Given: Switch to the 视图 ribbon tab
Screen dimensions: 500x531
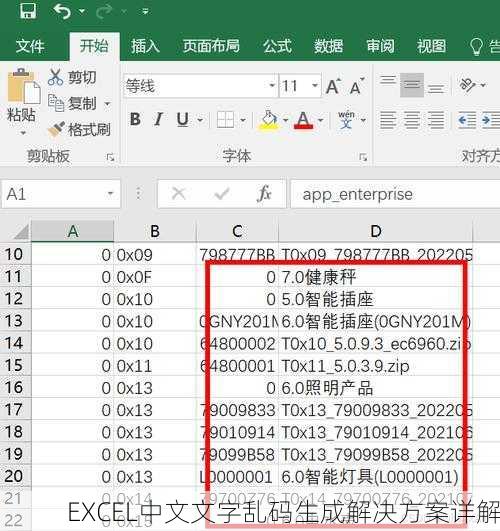Looking at the screenshot, I should tap(431, 46).
